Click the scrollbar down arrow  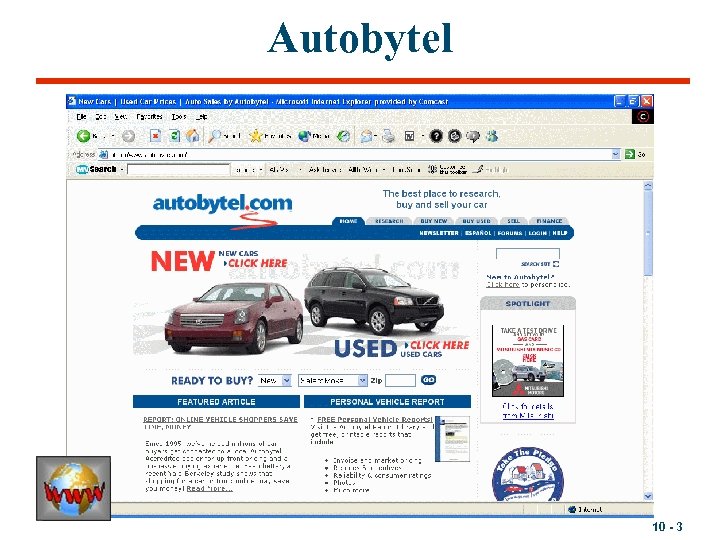click(x=648, y=496)
